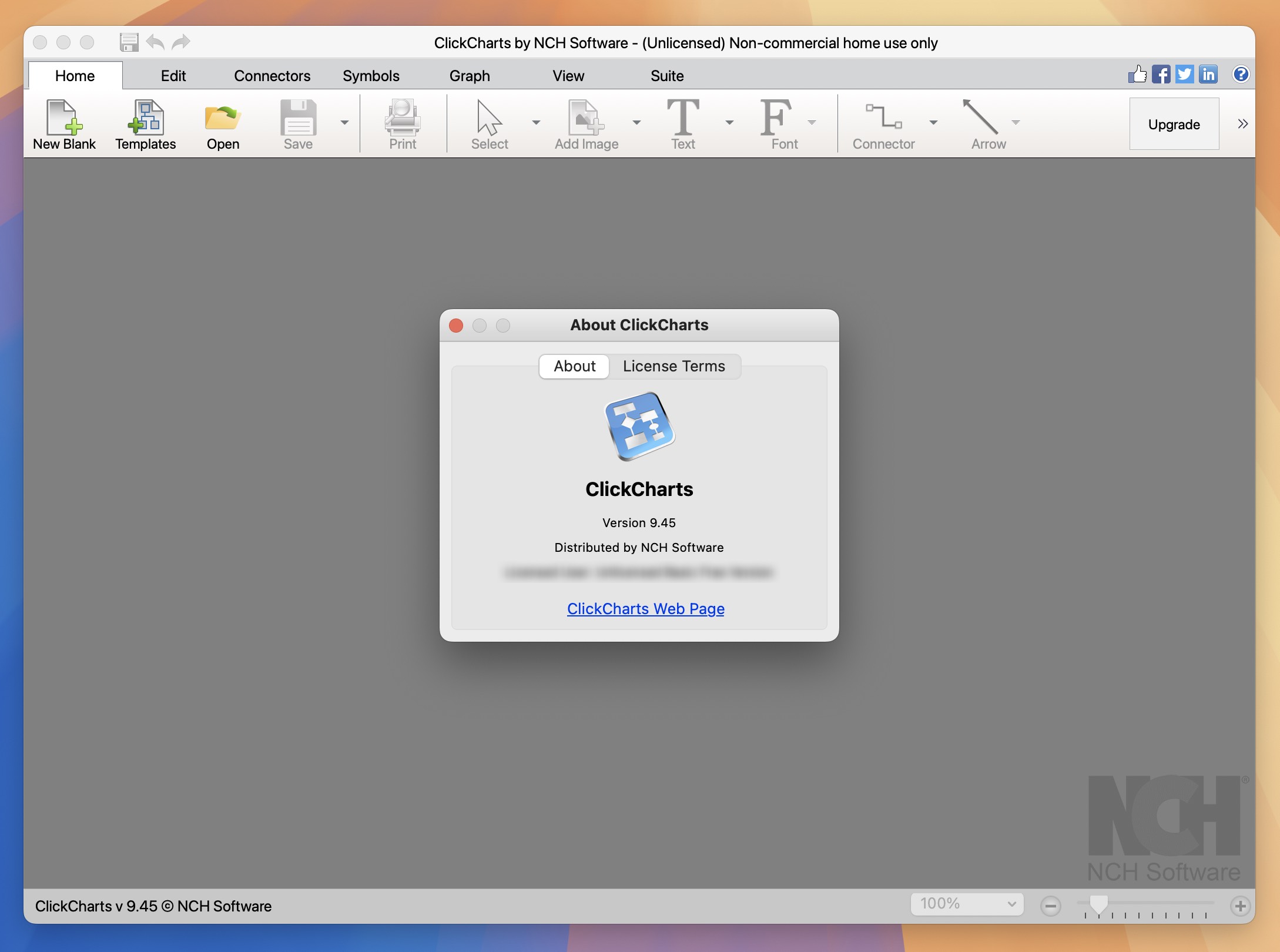1280x952 pixels.
Task: Click the undo arrow in title bar
Action: (155, 42)
